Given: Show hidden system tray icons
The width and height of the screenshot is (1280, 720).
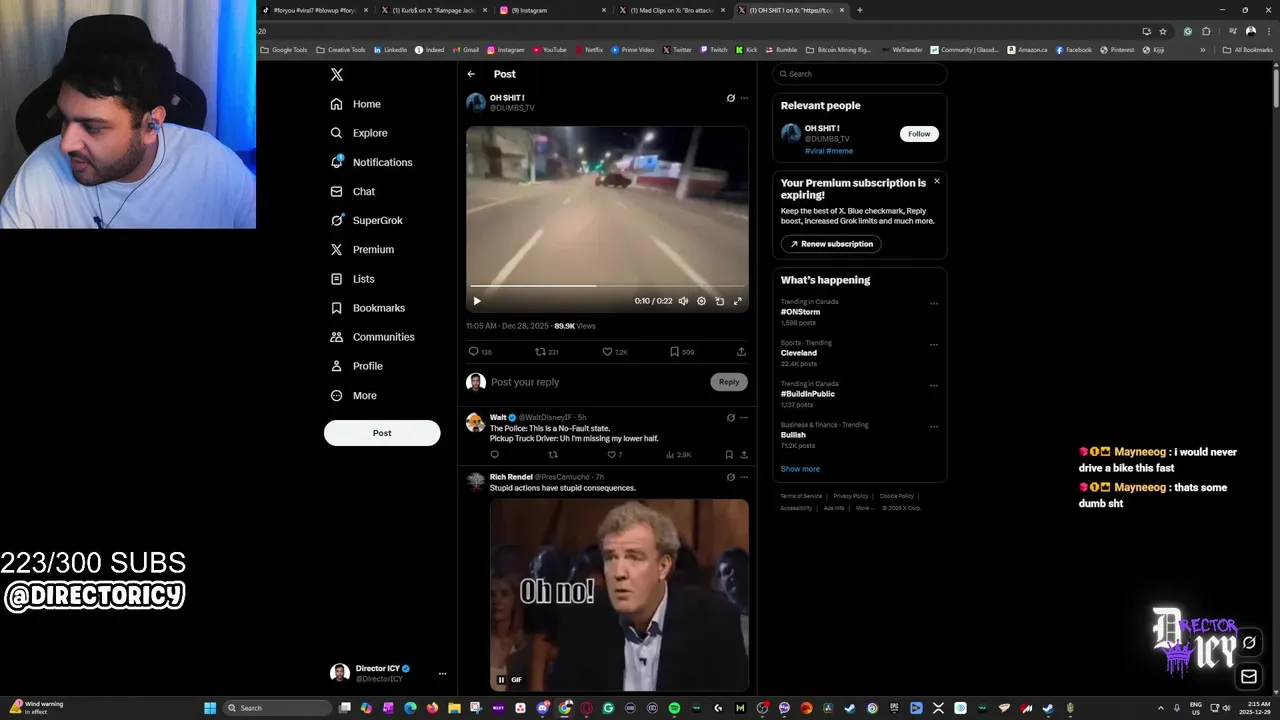Looking at the screenshot, I should (1161, 708).
